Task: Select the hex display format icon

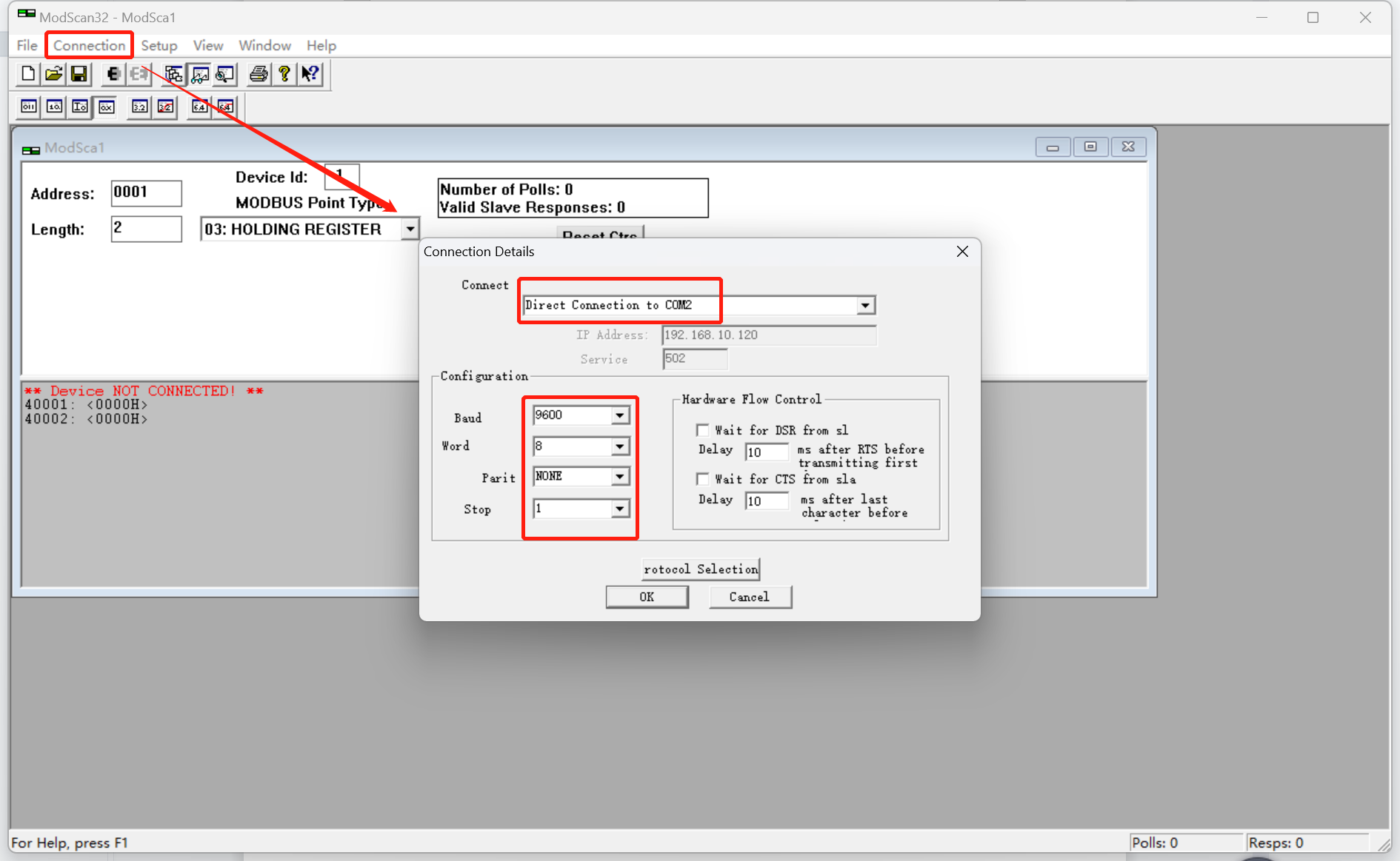Action: coord(106,107)
